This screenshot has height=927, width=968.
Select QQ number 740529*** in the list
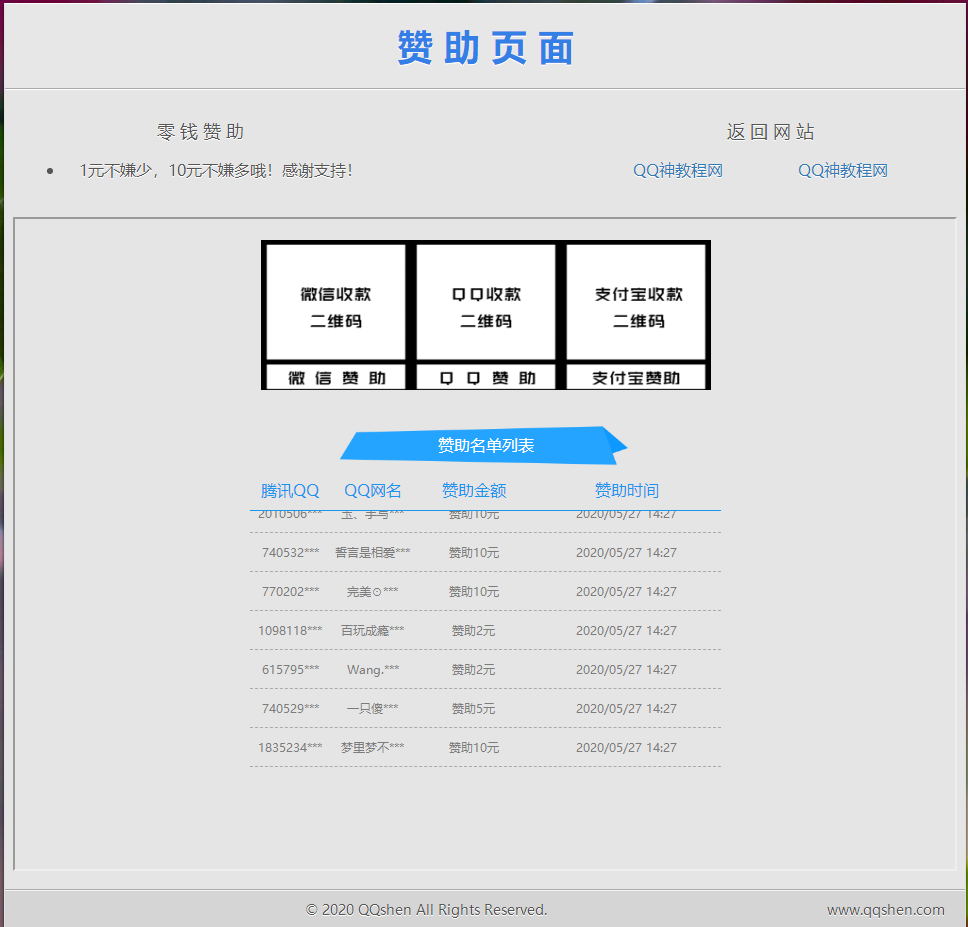point(290,708)
